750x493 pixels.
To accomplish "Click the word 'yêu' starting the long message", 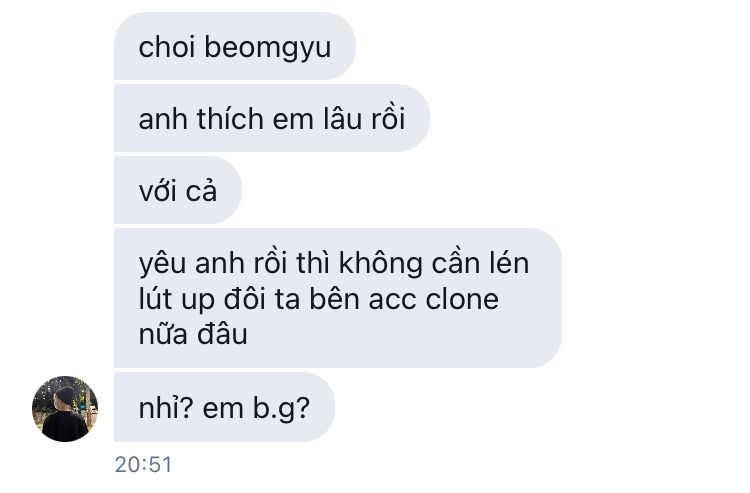I will point(162,264).
